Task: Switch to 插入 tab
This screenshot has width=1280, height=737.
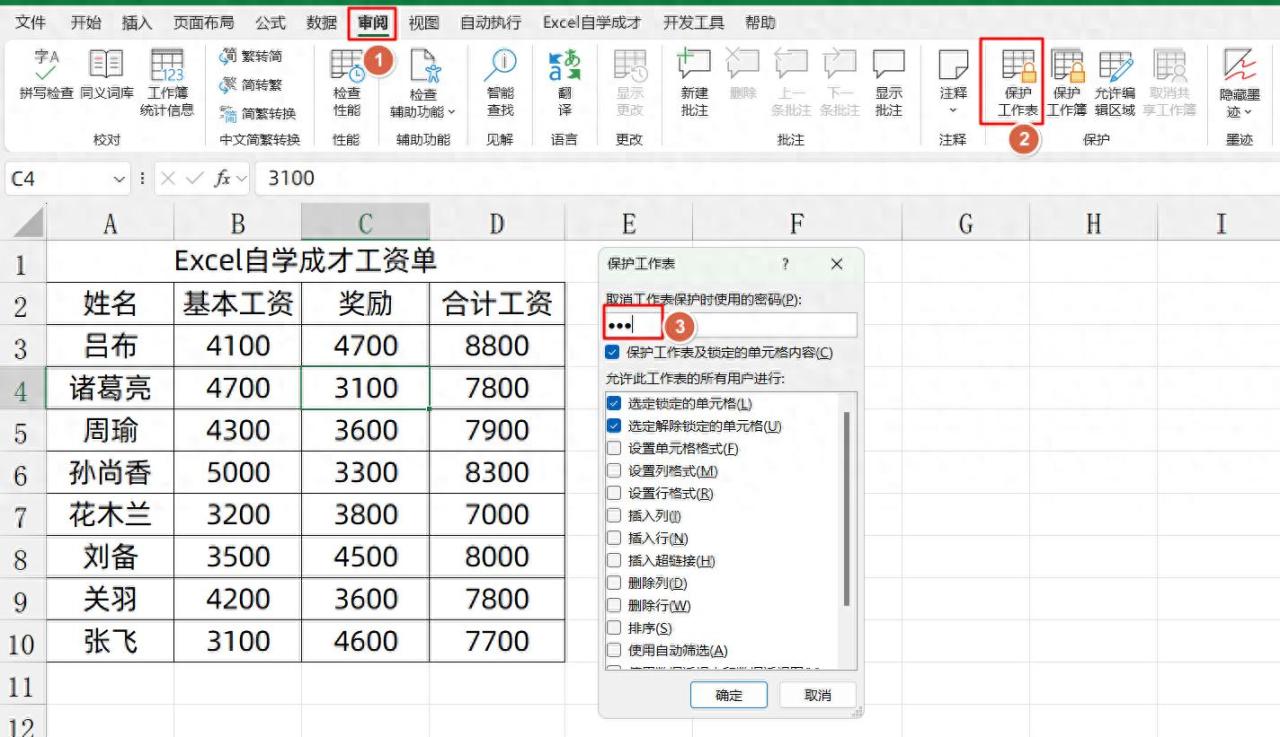Action: coord(137,22)
